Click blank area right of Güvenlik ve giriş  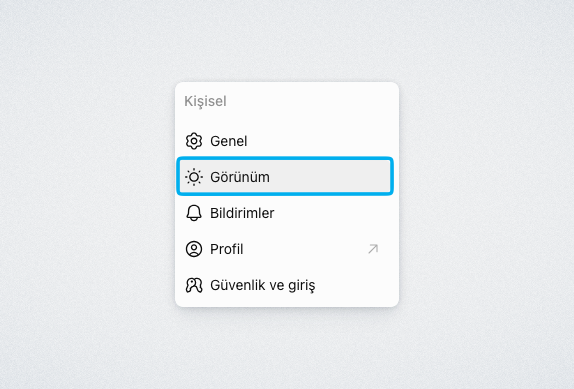pyautogui.click(x=353, y=285)
